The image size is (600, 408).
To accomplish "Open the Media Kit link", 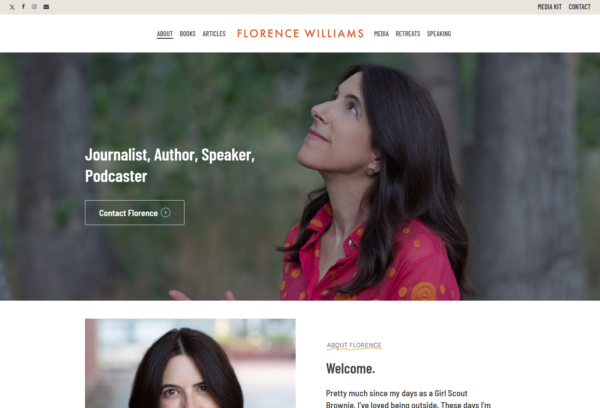I will click(x=549, y=7).
